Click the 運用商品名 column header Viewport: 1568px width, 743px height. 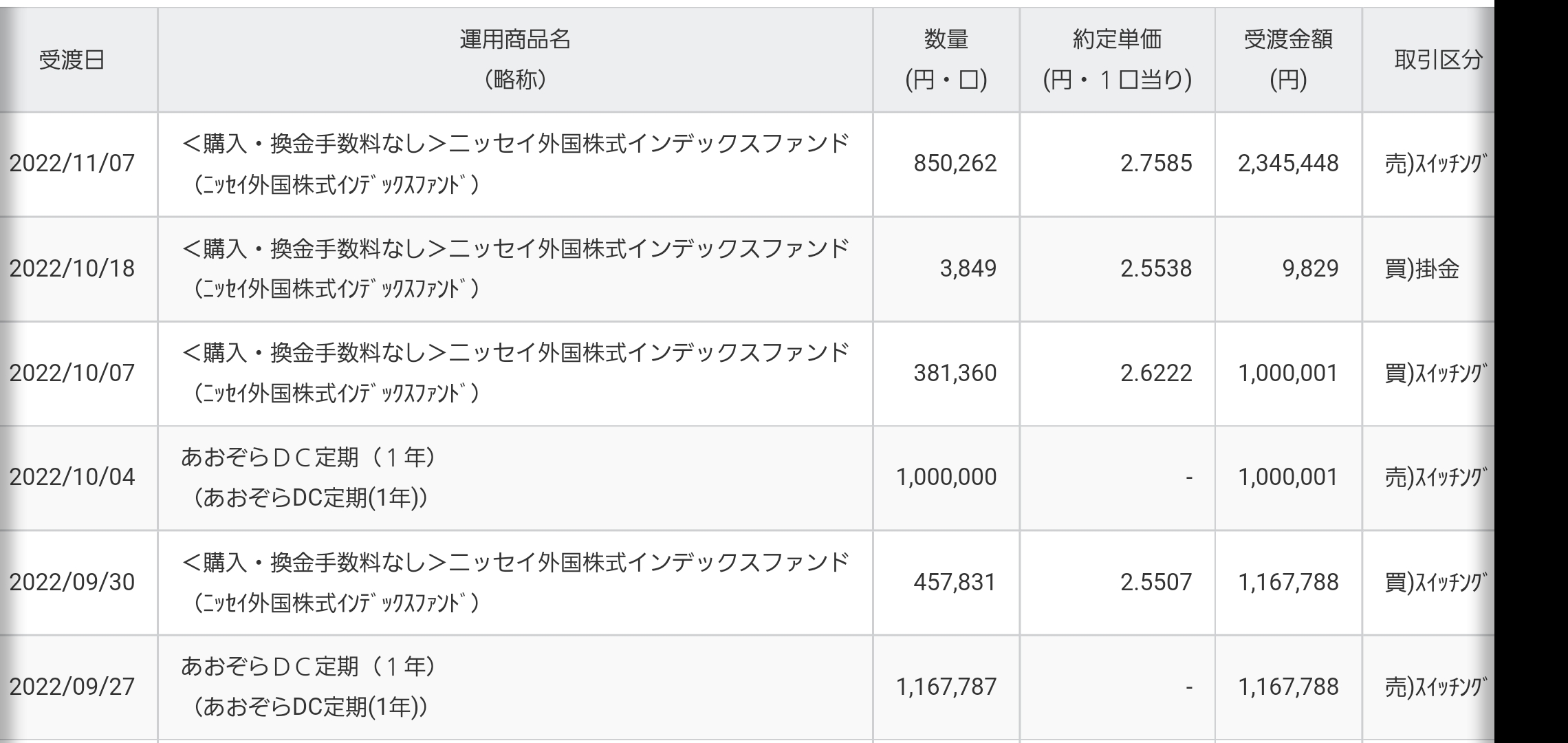tap(515, 61)
